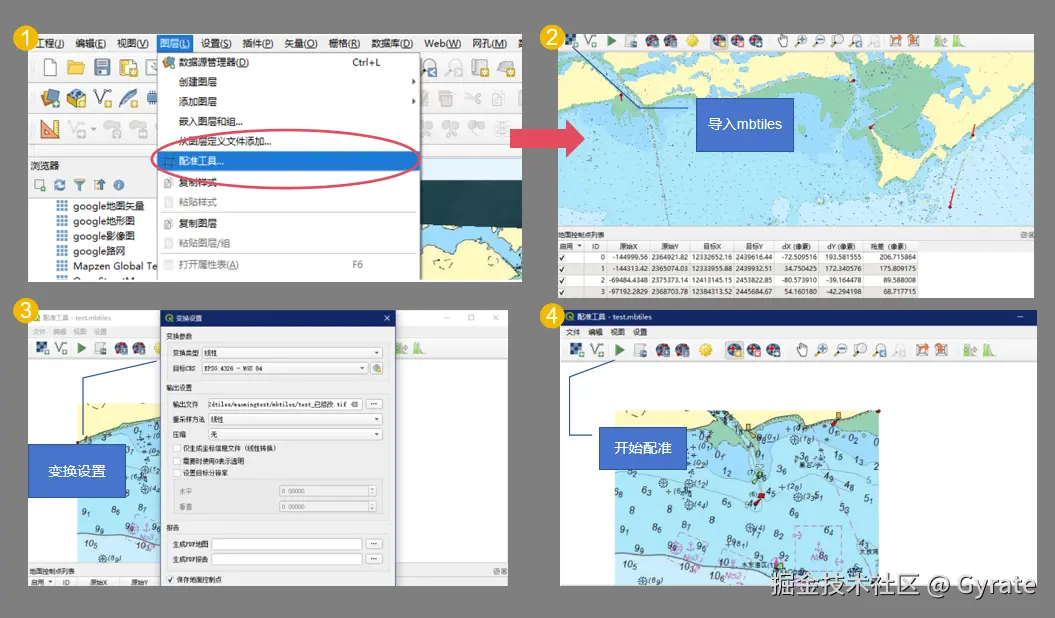Click green Start georeferencing arrow in step 4 window
Image resolution: width=1055 pixels, height=618 pixels.
tap(620, 350)
